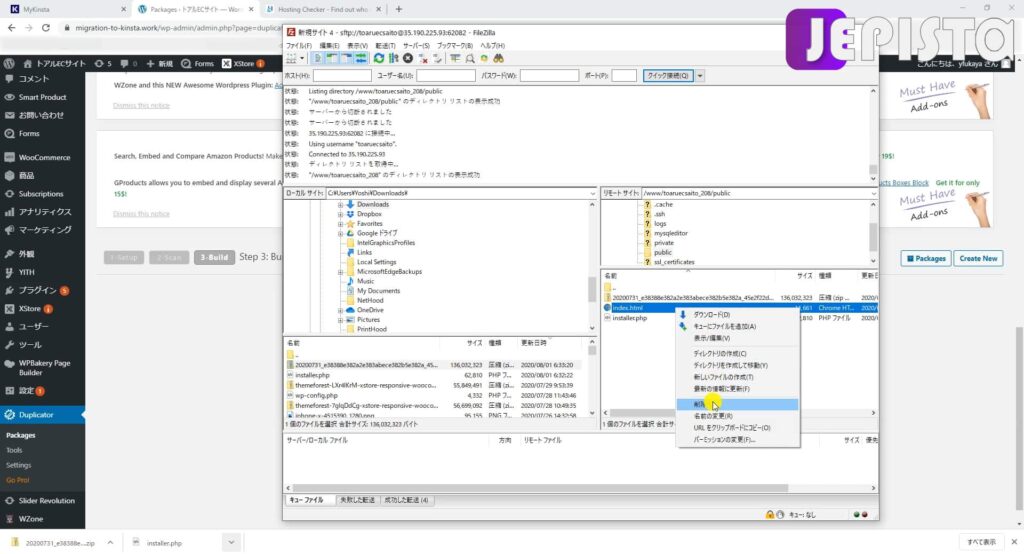Expand the OneDrive tree node
Screen dimensions: 1024x554
click(x=340, y=310)
